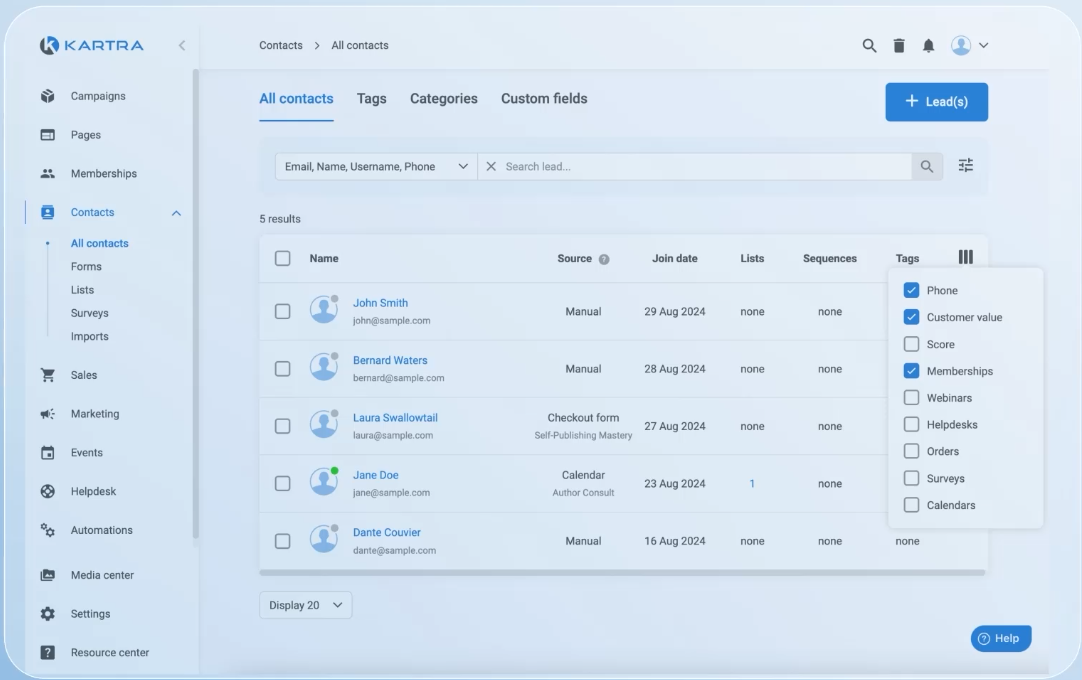Open Surveys under Contacts
Viewport: 1082px width, 680px height.
point(90,313)
